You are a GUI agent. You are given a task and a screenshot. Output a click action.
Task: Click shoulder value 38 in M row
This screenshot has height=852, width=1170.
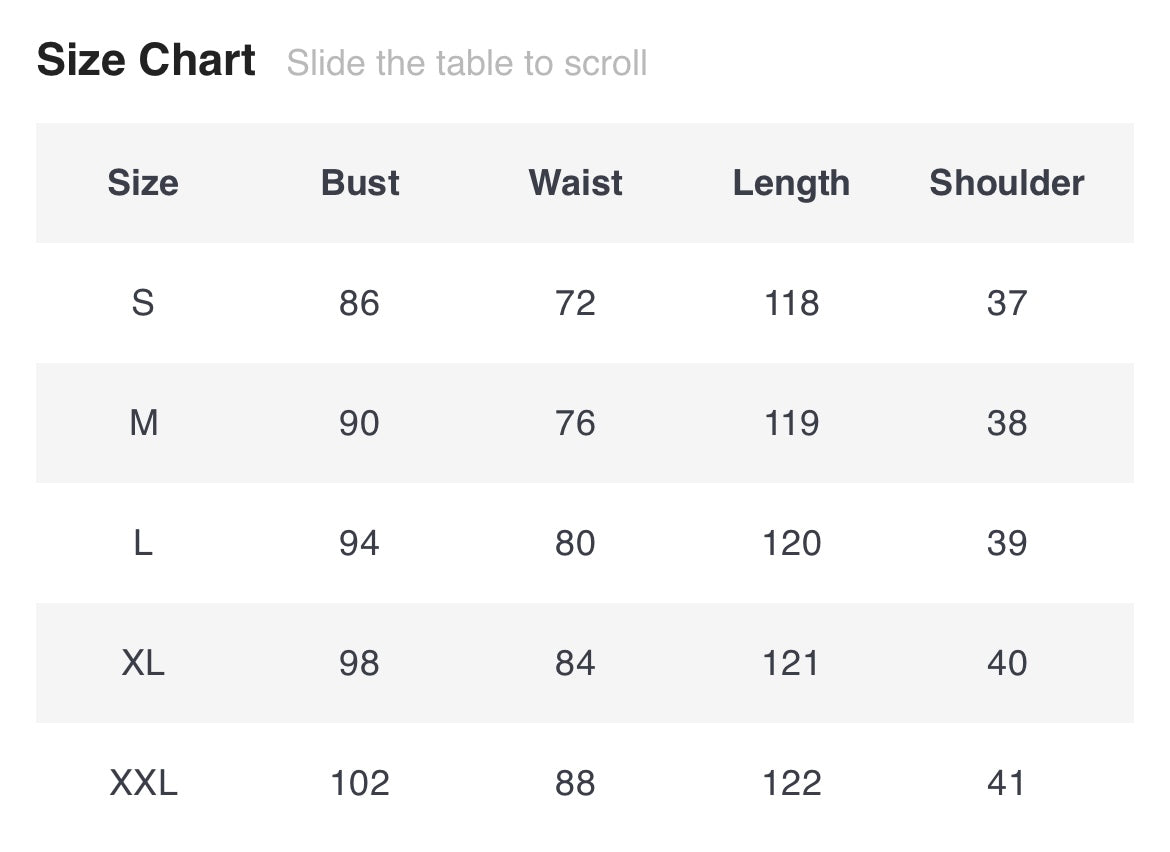point(1006,423)
